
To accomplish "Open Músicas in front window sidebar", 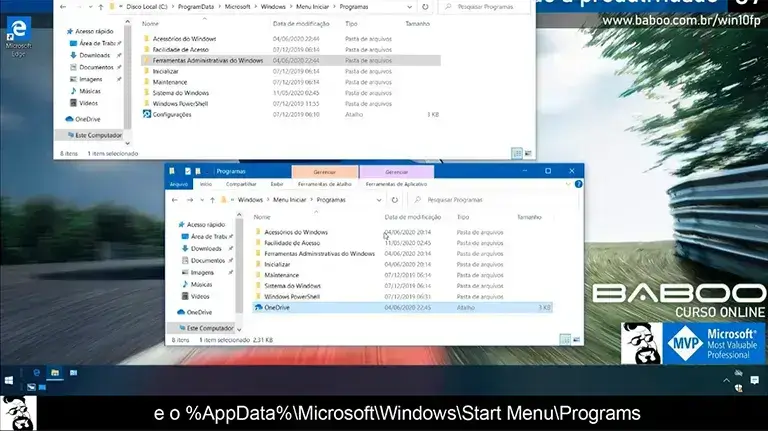I will click(201, 285).
